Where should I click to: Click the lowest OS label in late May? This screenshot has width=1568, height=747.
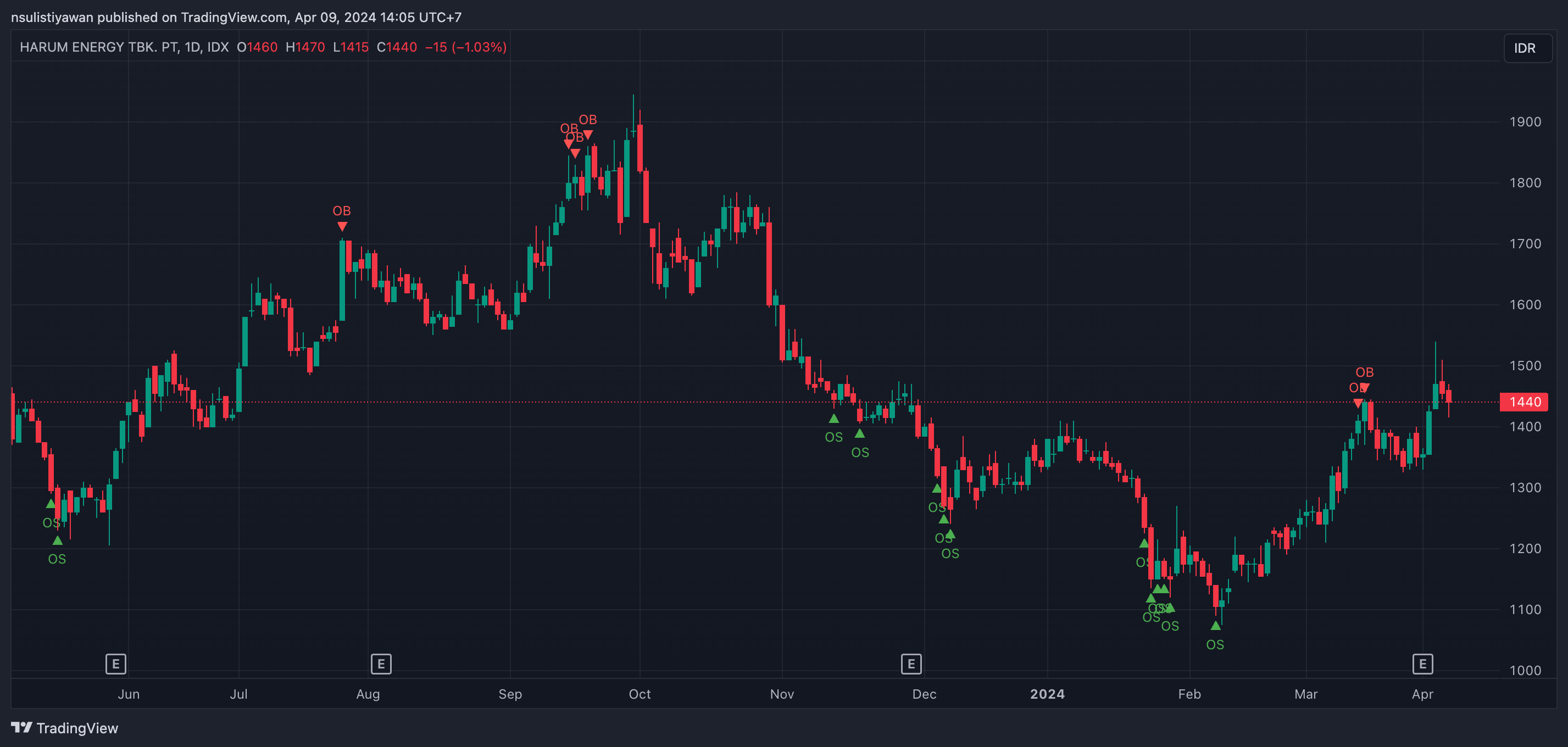click(57, 559)
